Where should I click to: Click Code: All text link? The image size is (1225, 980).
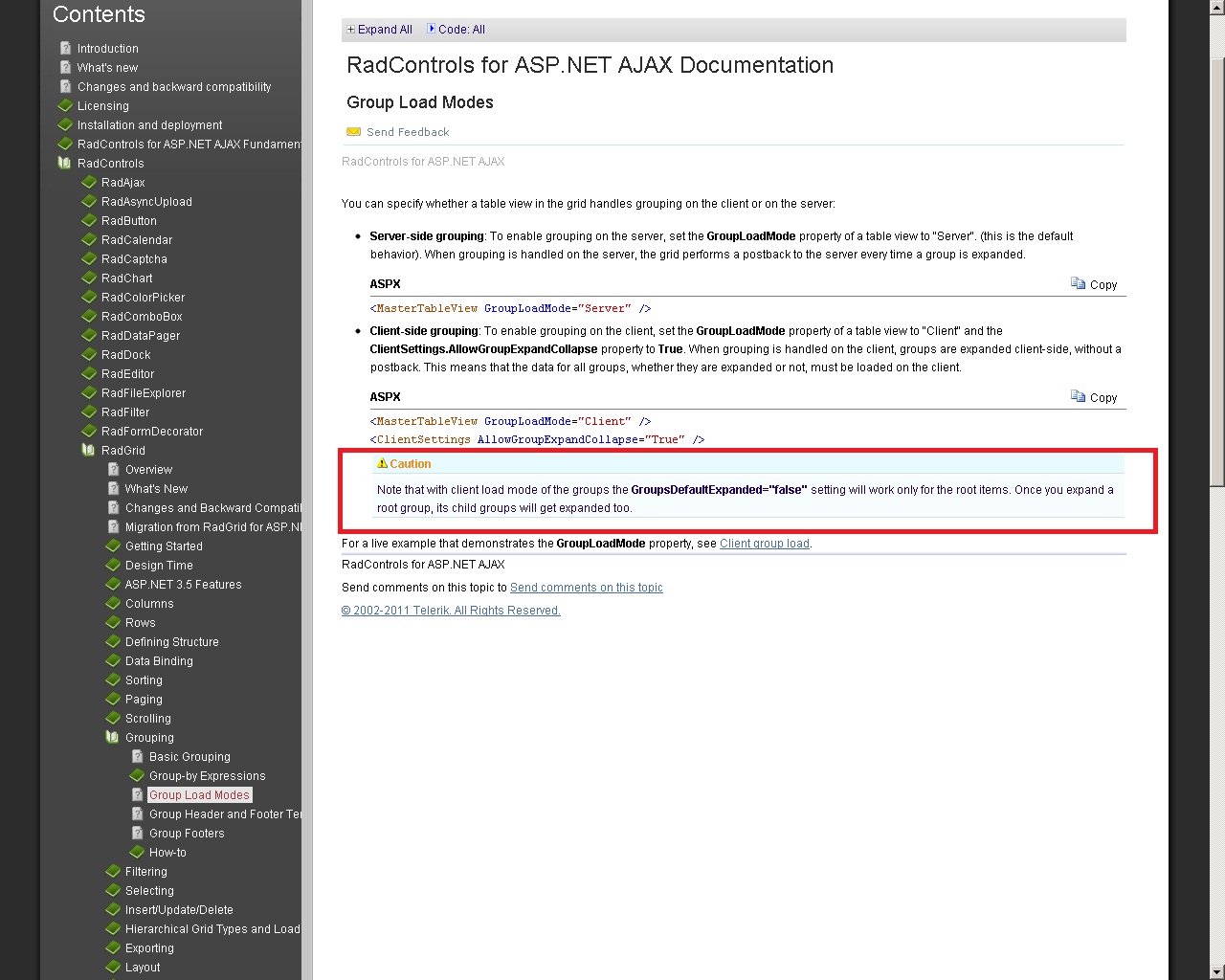coord(461,30)
